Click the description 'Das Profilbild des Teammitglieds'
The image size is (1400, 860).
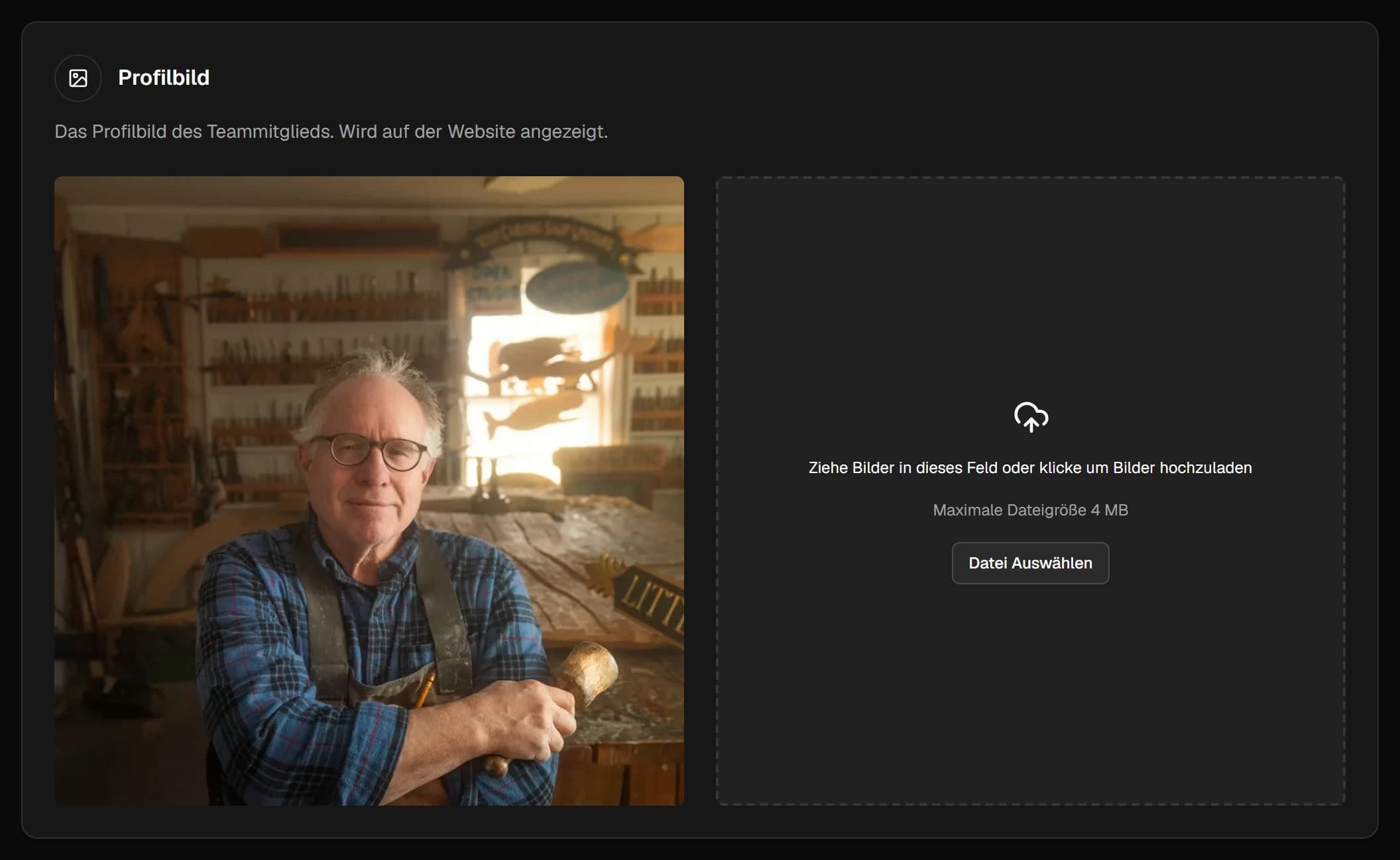pos(331,132)
